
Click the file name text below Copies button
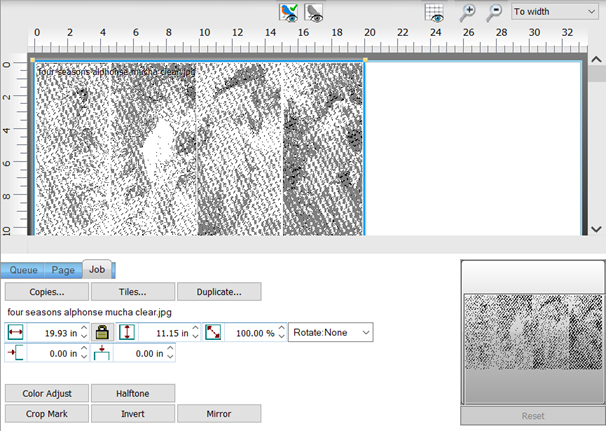tap(89, 312)
